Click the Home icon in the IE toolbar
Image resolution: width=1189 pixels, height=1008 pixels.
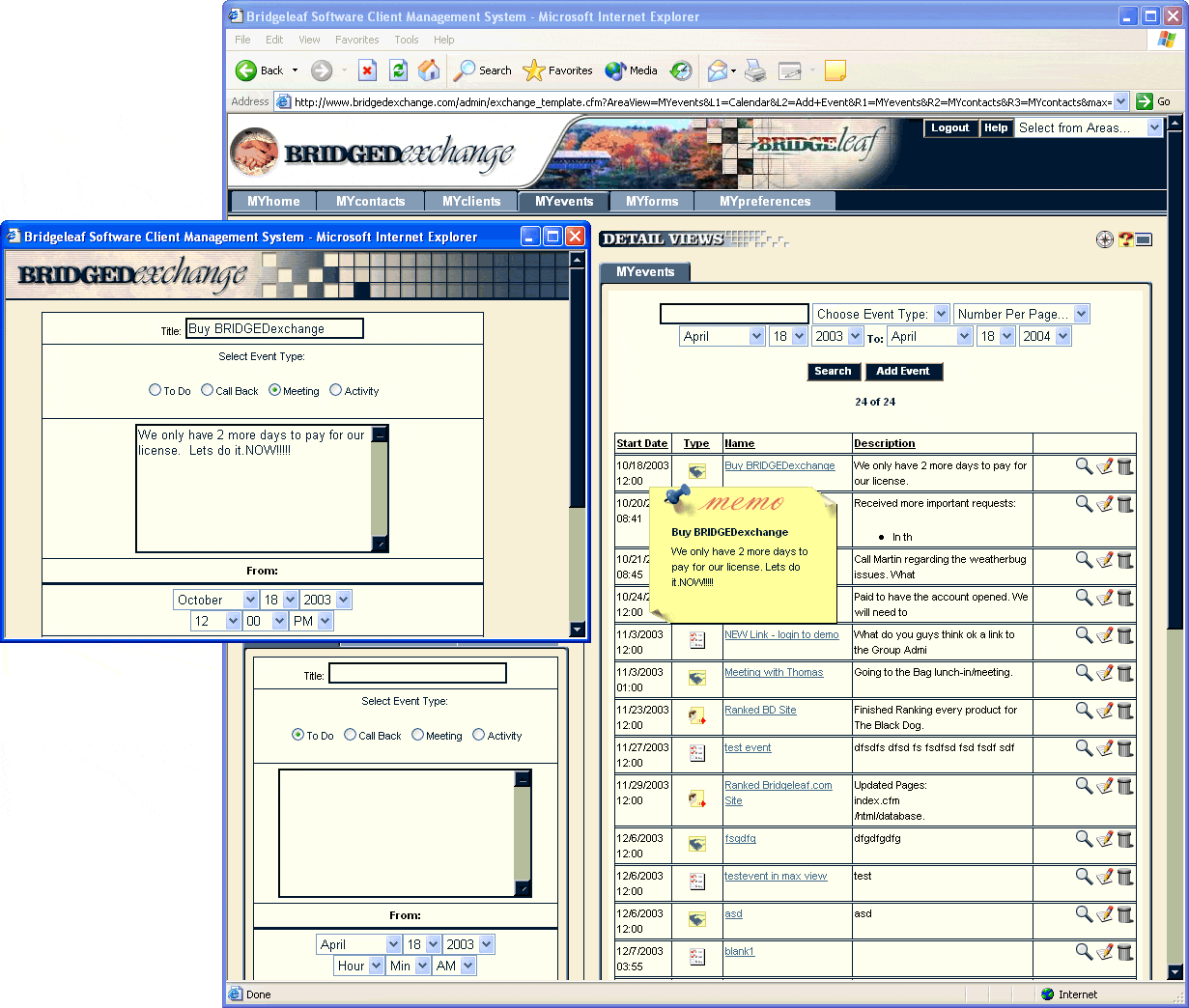click(429, 70)
